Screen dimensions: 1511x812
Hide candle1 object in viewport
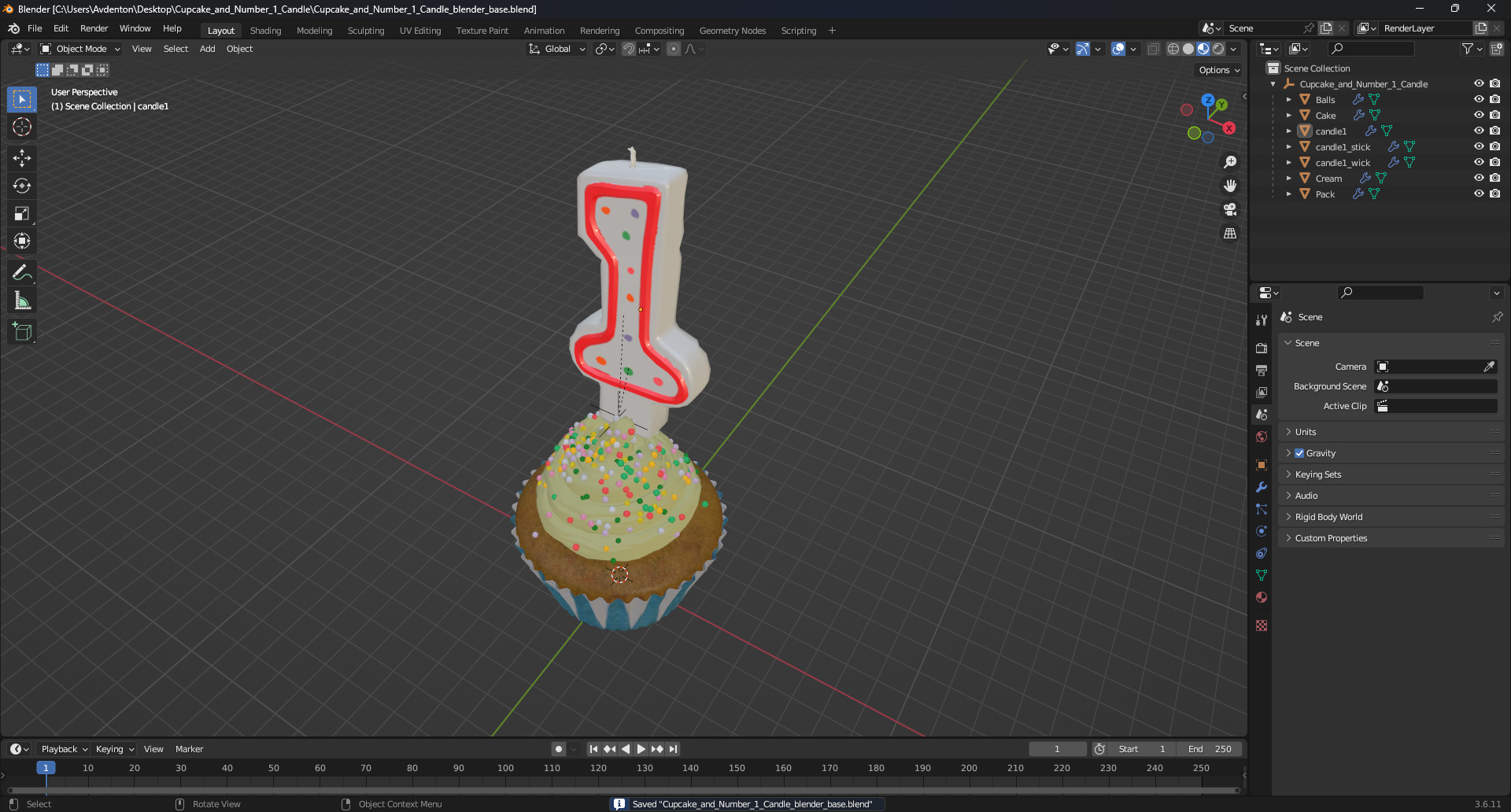pos(1479,131)
